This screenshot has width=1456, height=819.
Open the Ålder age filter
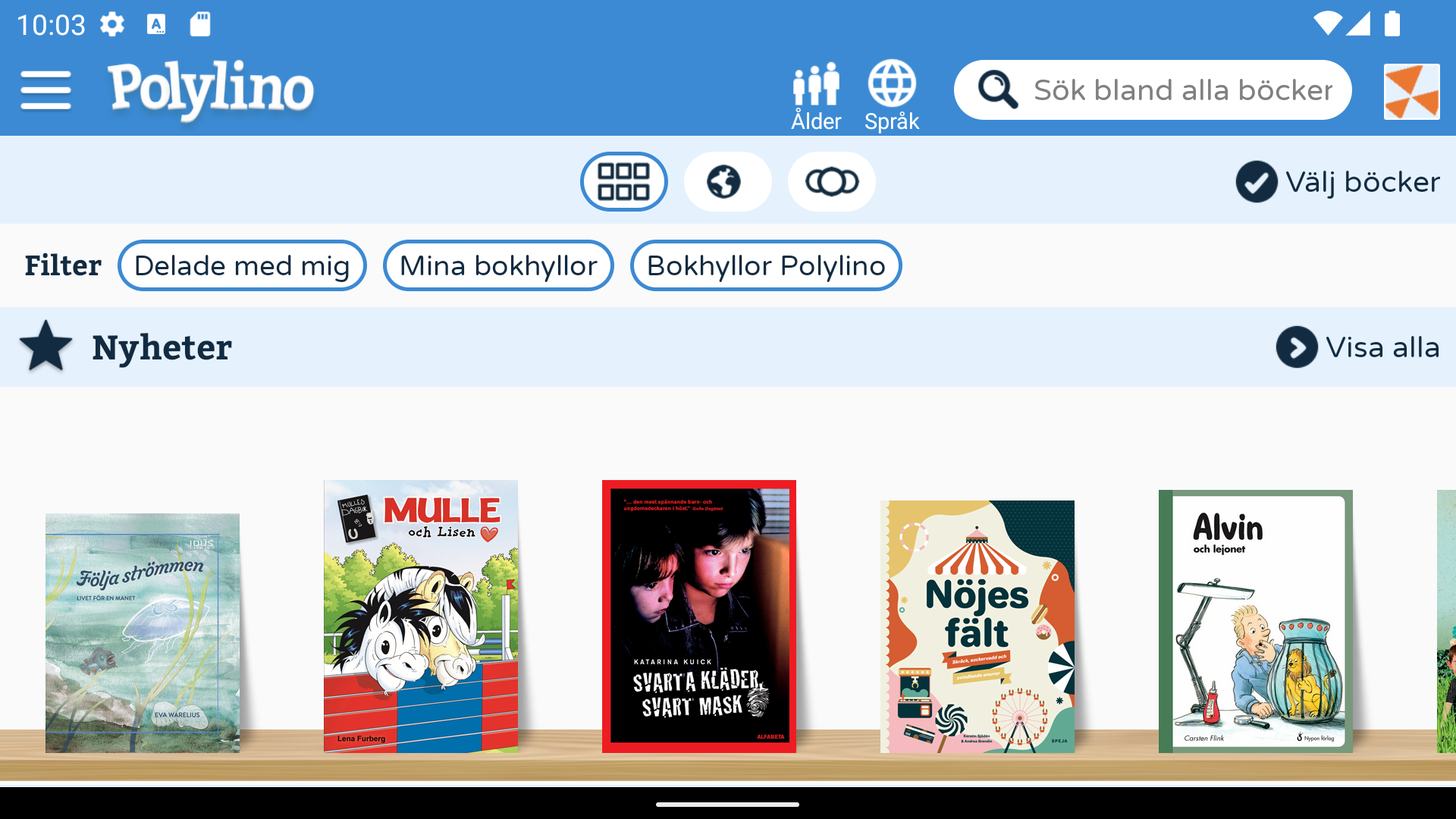click(x=816, y=96)
